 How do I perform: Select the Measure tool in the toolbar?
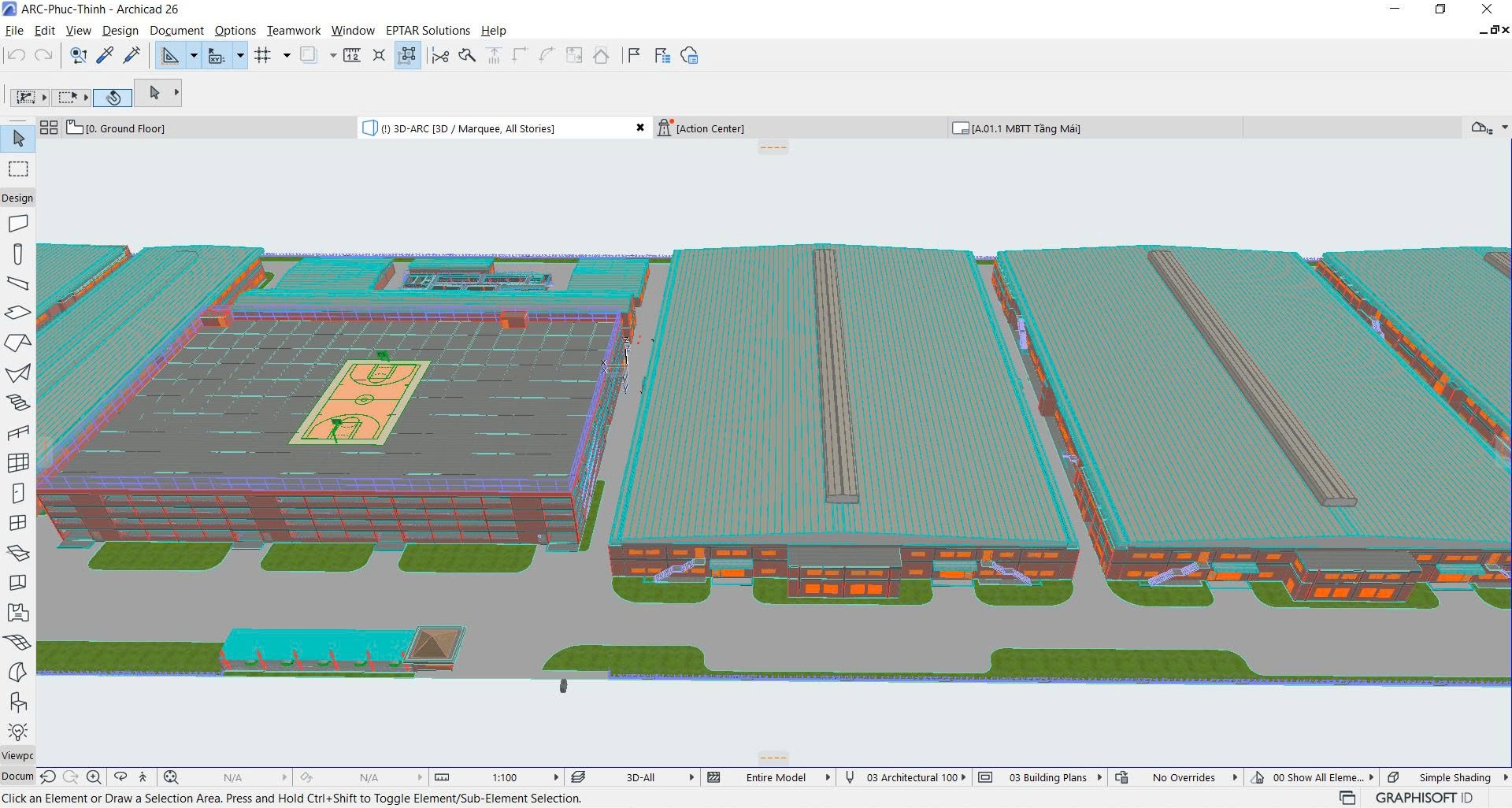click(352, 55)
